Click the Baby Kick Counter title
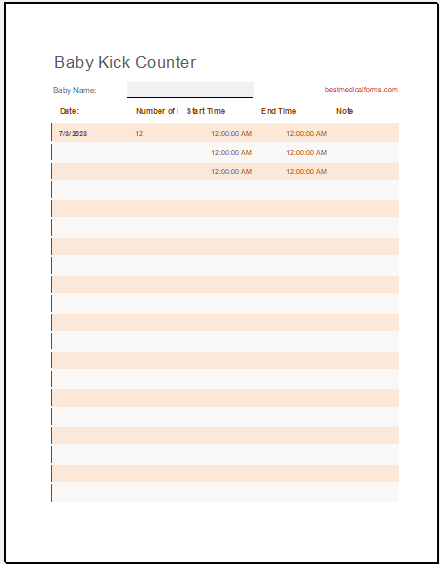 (x=125, y=63)
